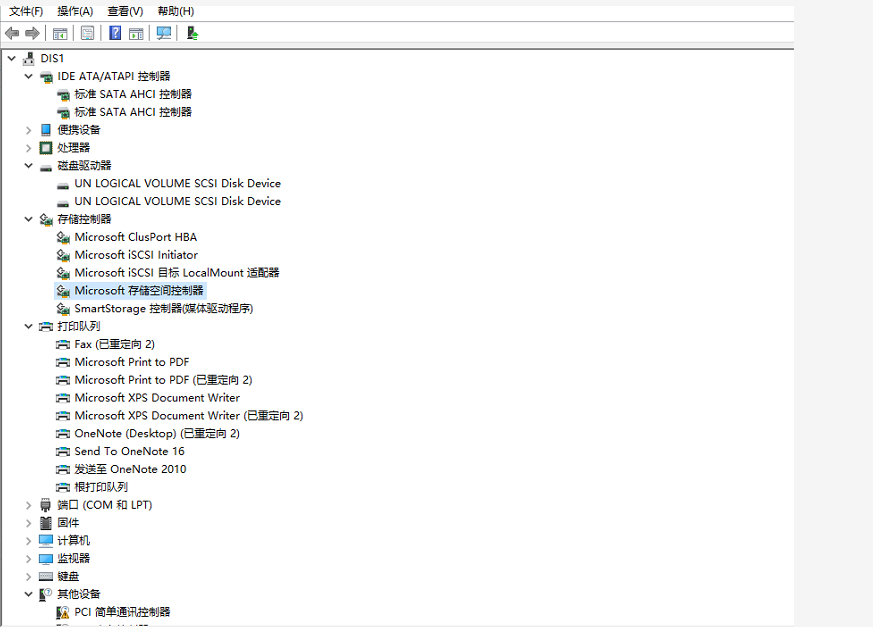
Task: Select Microsoft iSCSI Initiator
Action: [x=136, y=255]
